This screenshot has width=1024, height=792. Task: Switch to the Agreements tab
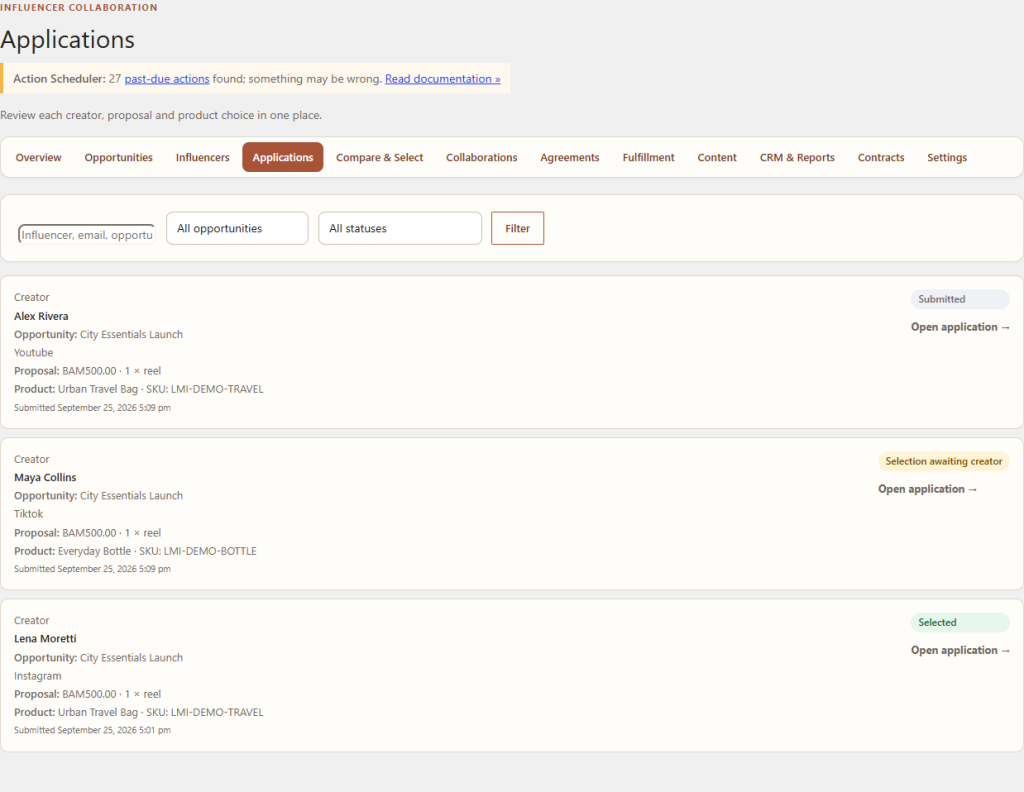point(569,157)
